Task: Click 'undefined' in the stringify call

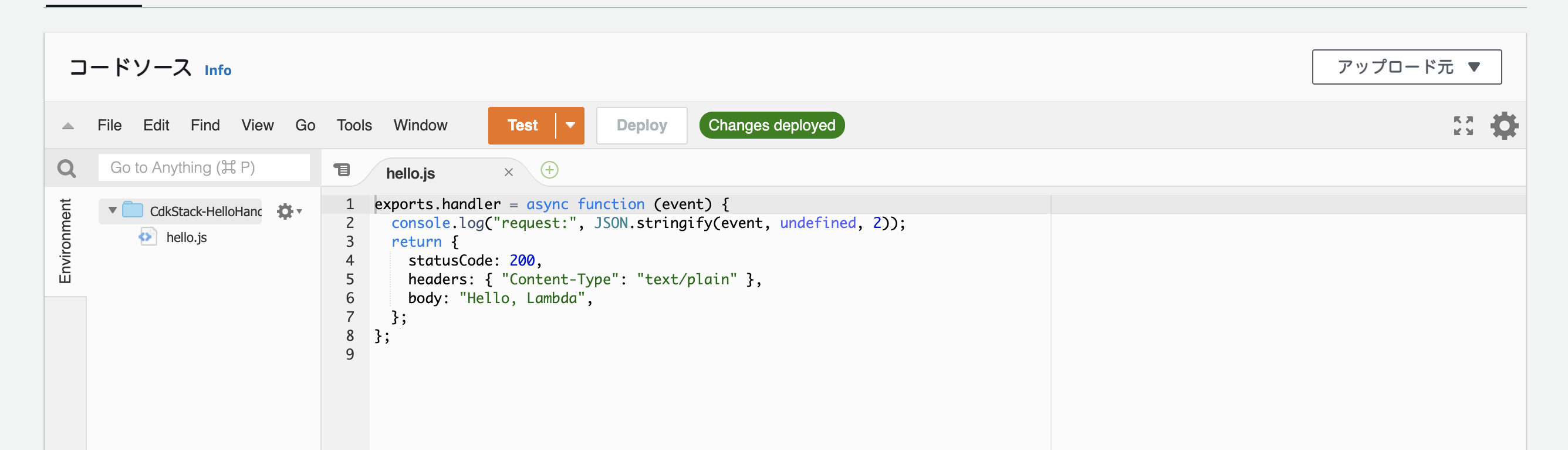Action: click(x=817, y=223)
